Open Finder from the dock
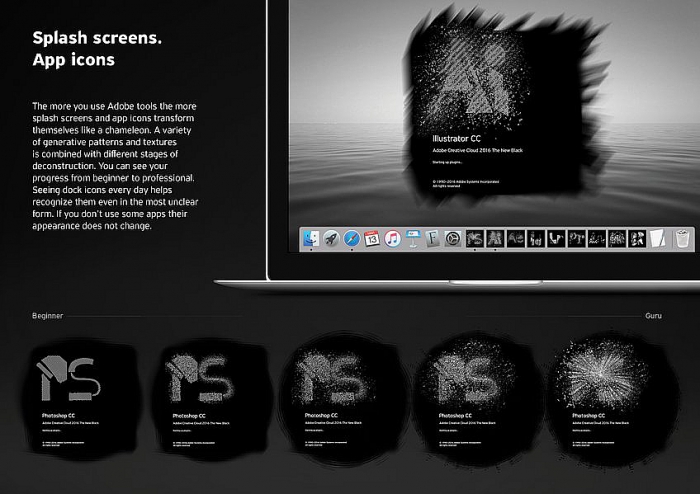Viewport: 700px width, 494px height. point(311,239)
